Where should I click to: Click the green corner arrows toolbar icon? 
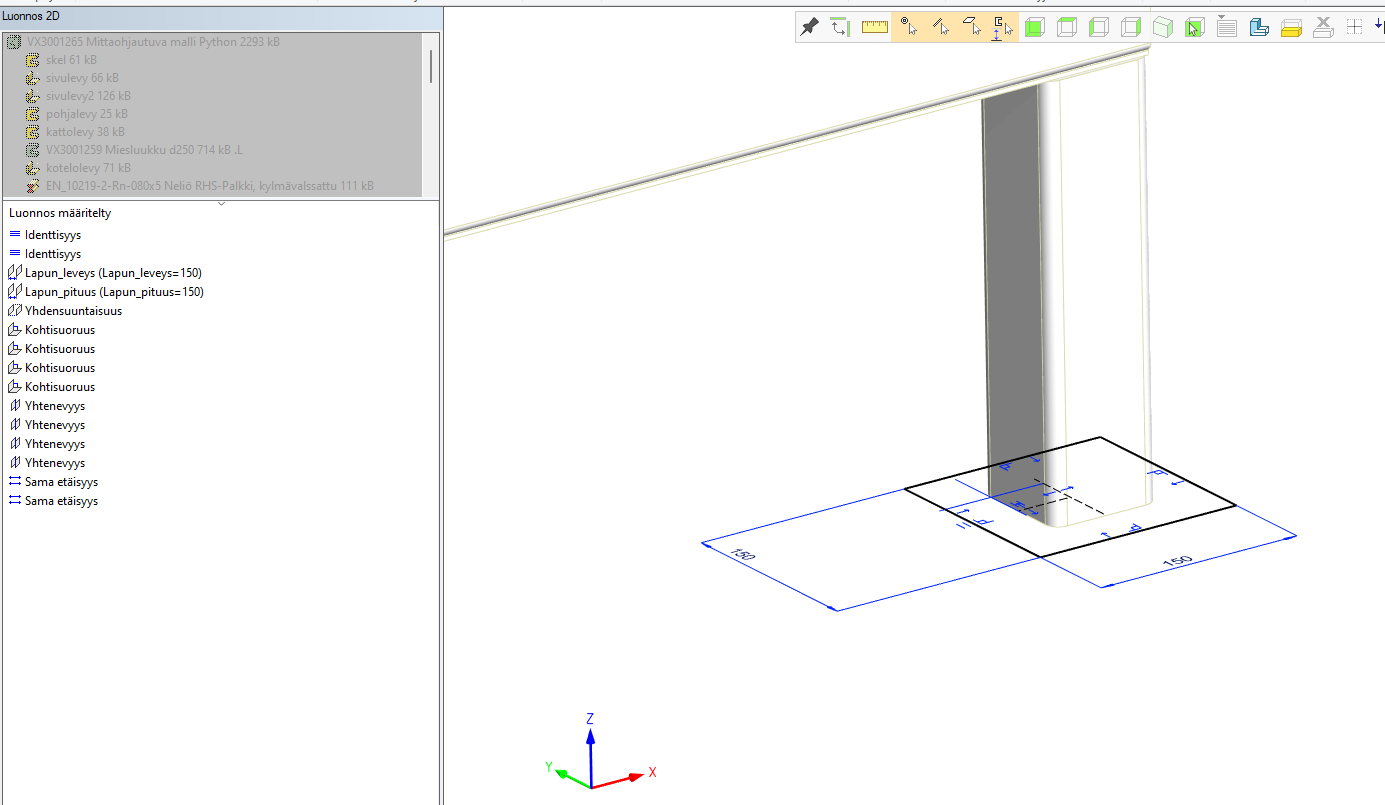point(841,27)
